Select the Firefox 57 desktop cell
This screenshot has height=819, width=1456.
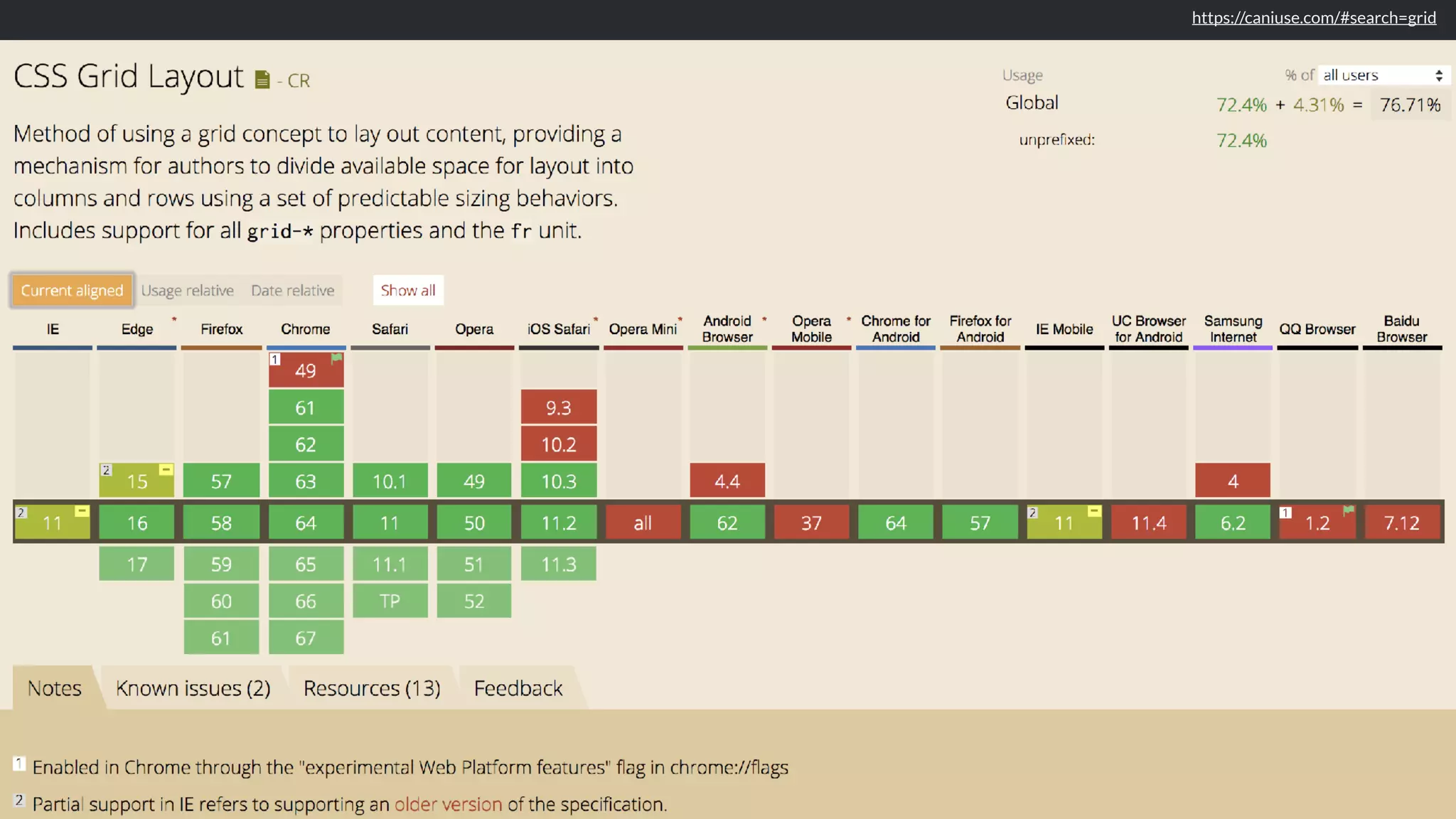(x=221, y=481)
